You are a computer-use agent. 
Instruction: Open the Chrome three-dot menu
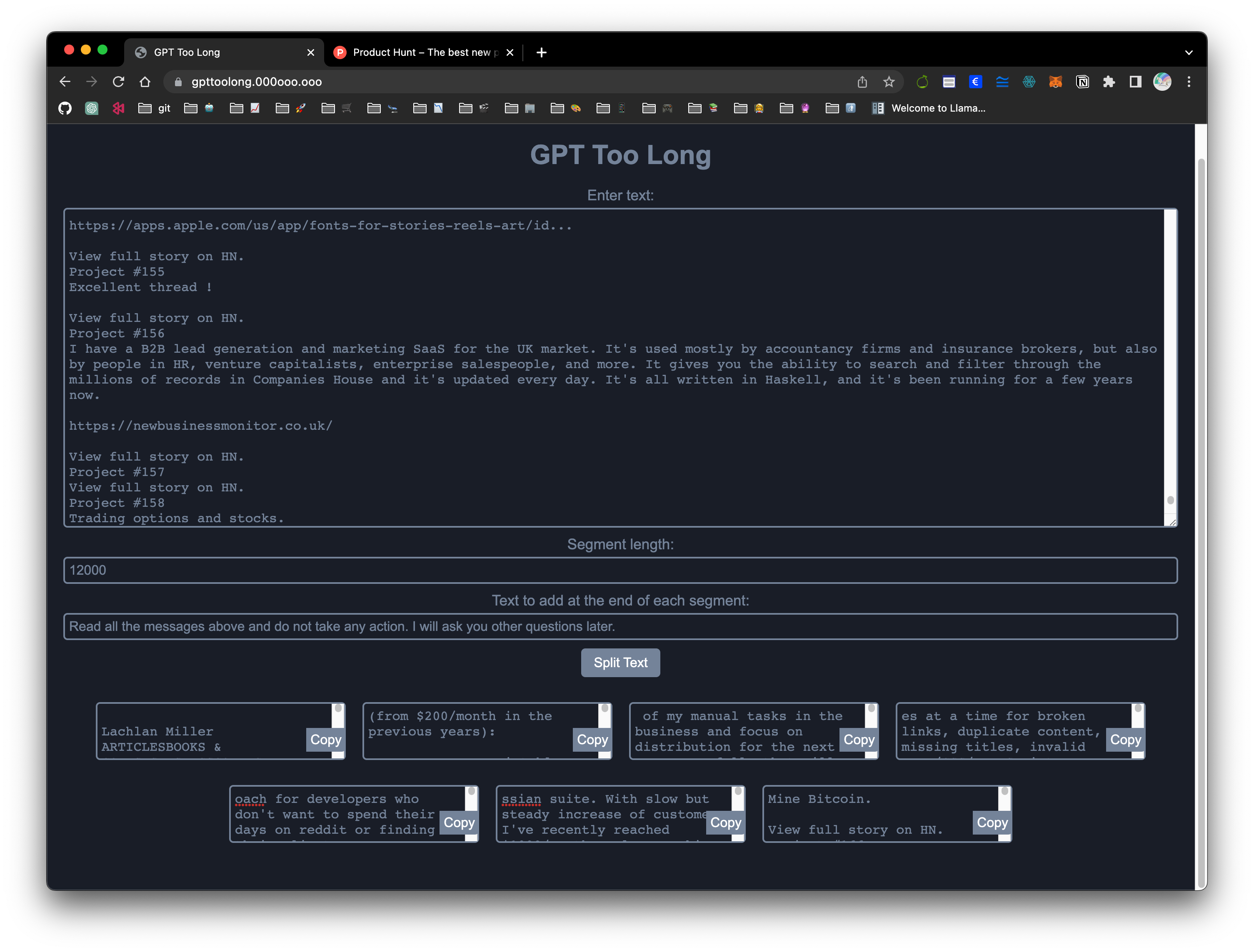point(1189,82)
